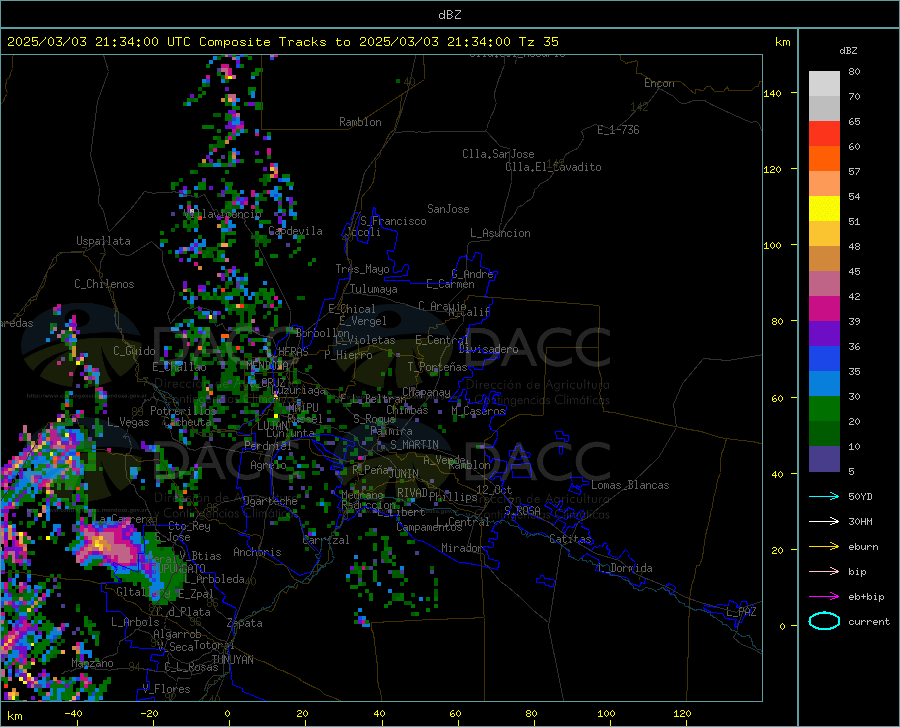
Task: Pick the dark orange 57-60 dBZ swatch
Action: click(x=824, y=159)
